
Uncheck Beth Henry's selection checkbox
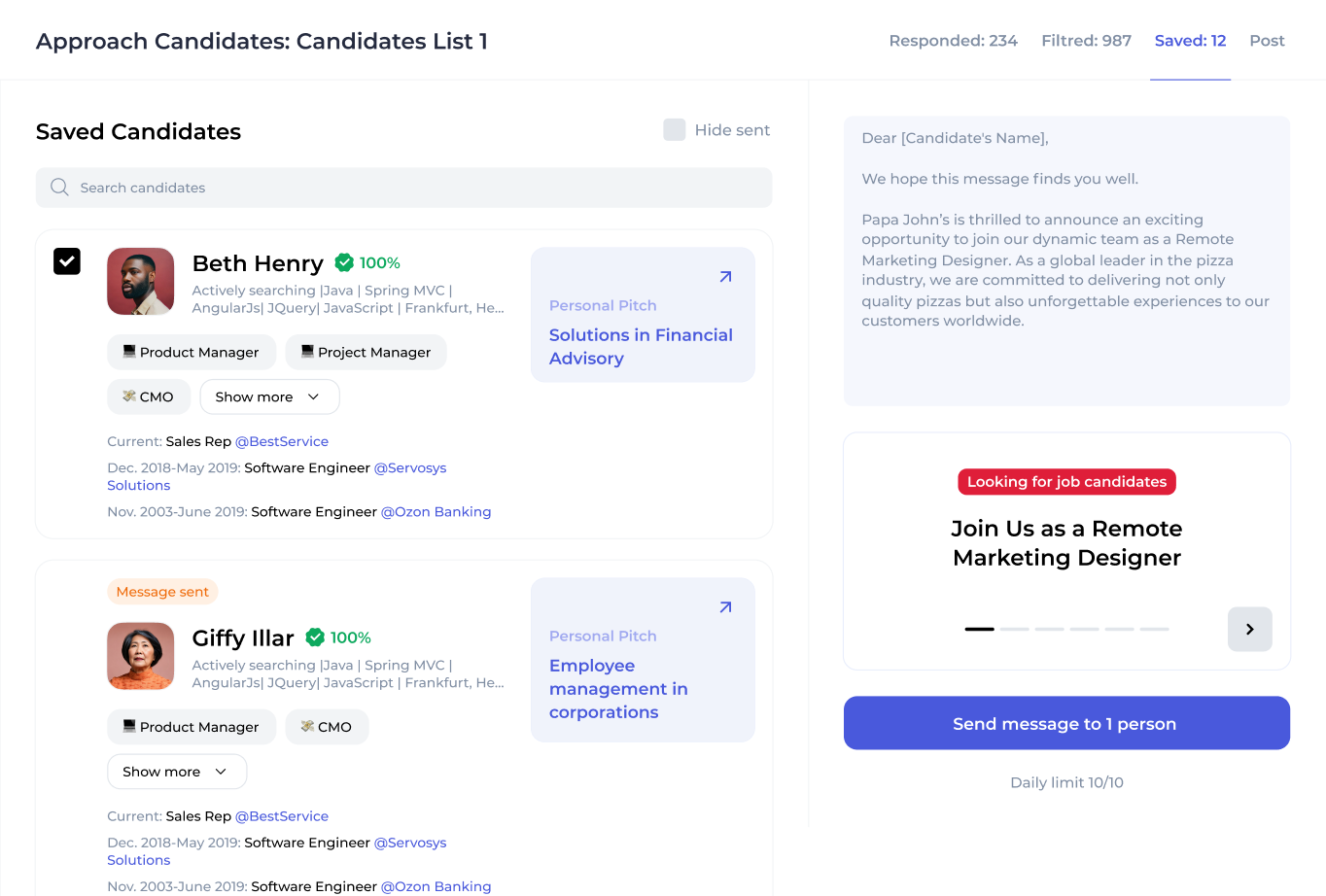click(x=66, y=261)
